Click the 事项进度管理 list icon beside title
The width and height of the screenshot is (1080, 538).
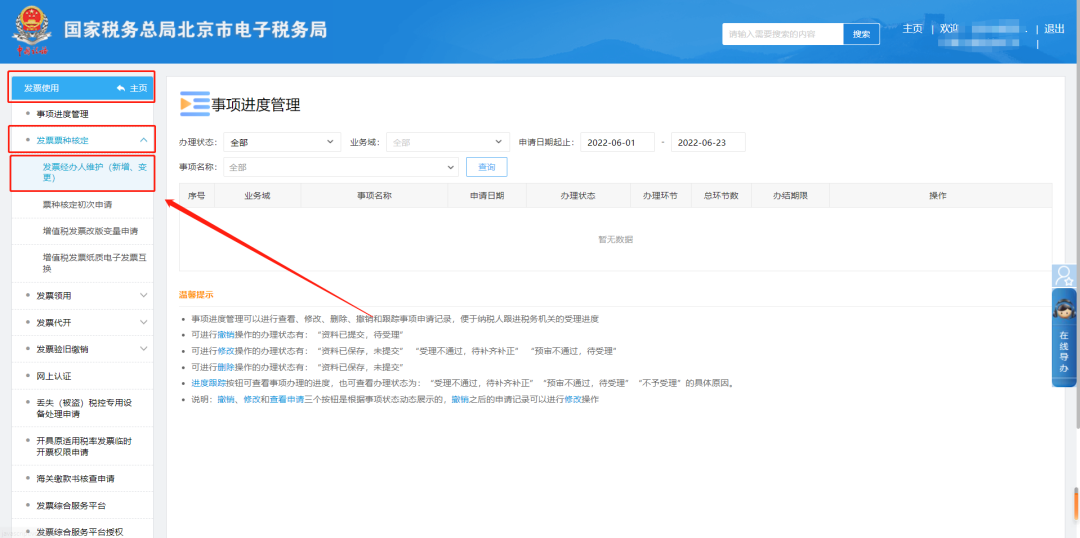(x=194, y=103)
